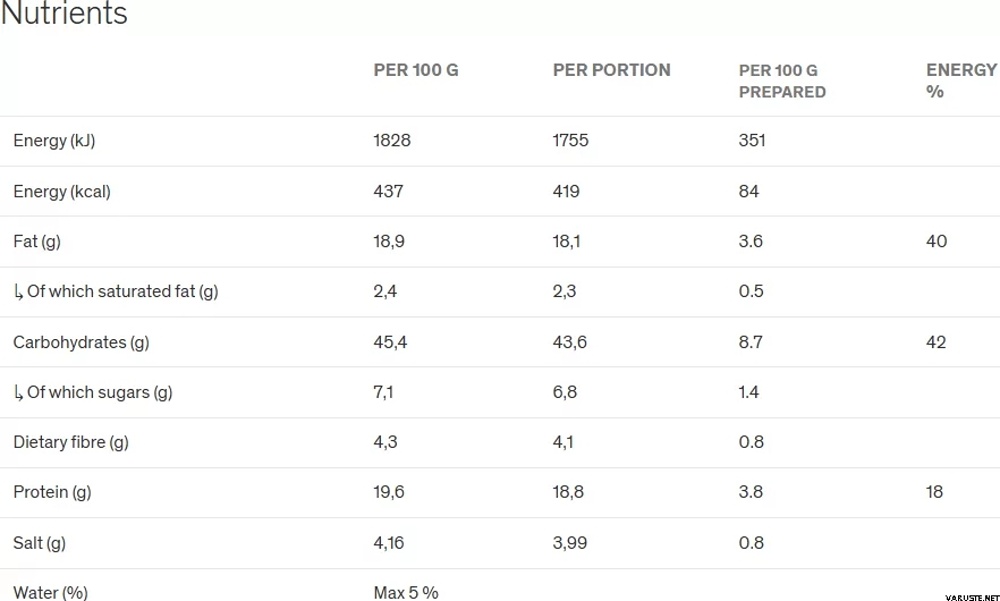
Task: Click the indent arrow before sugars
Action: (x=18, y=393)
